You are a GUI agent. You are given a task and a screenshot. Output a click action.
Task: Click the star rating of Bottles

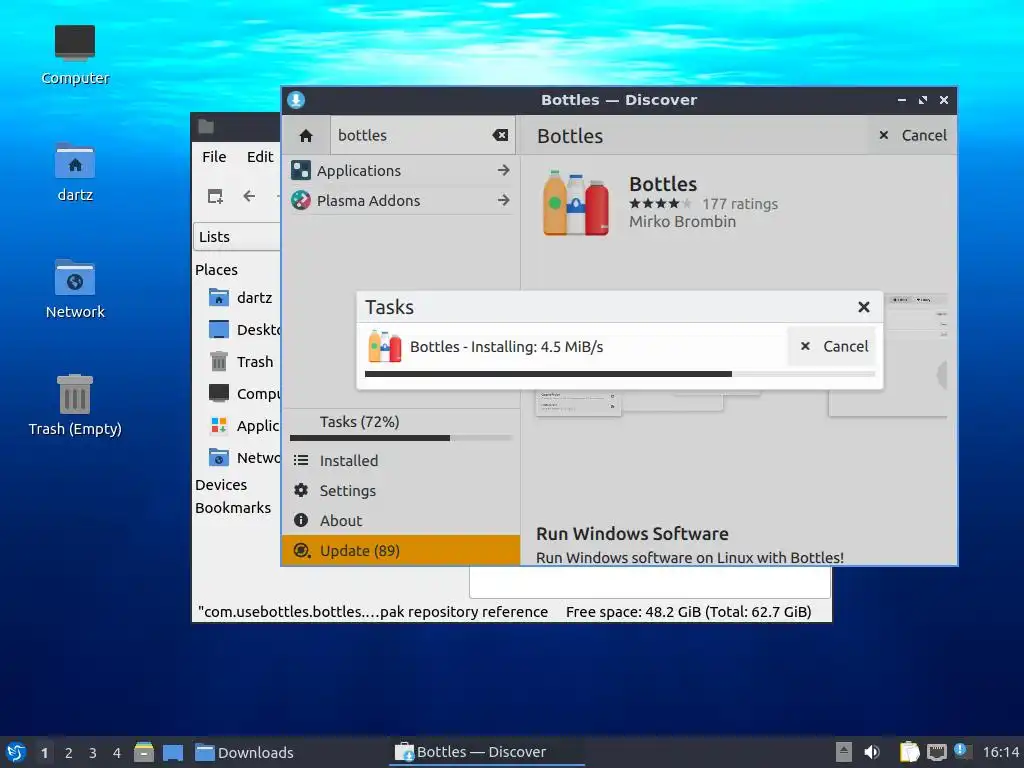[x=660, y=204]
